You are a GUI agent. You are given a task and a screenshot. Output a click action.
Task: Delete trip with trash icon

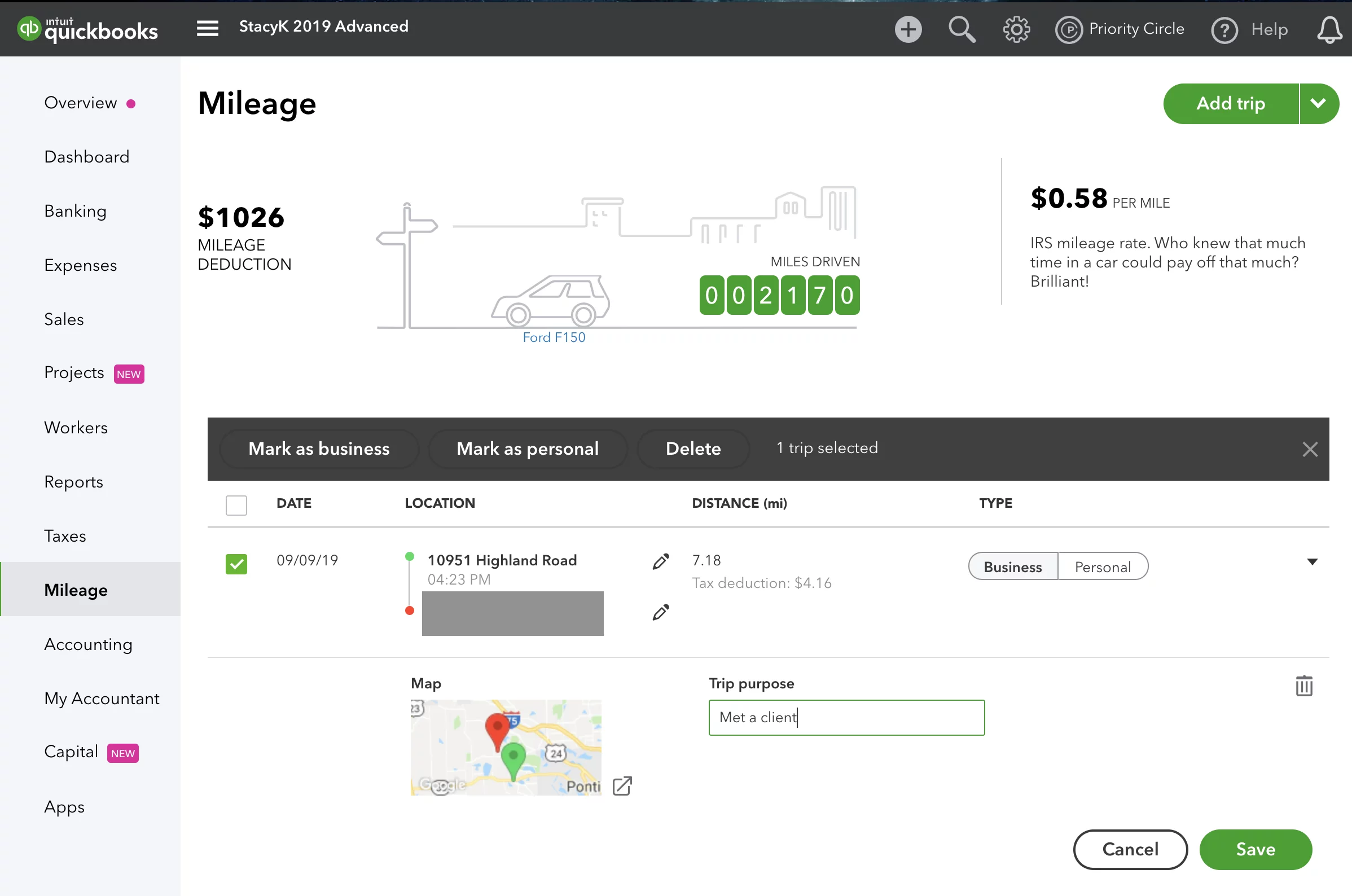[1303, 685]
